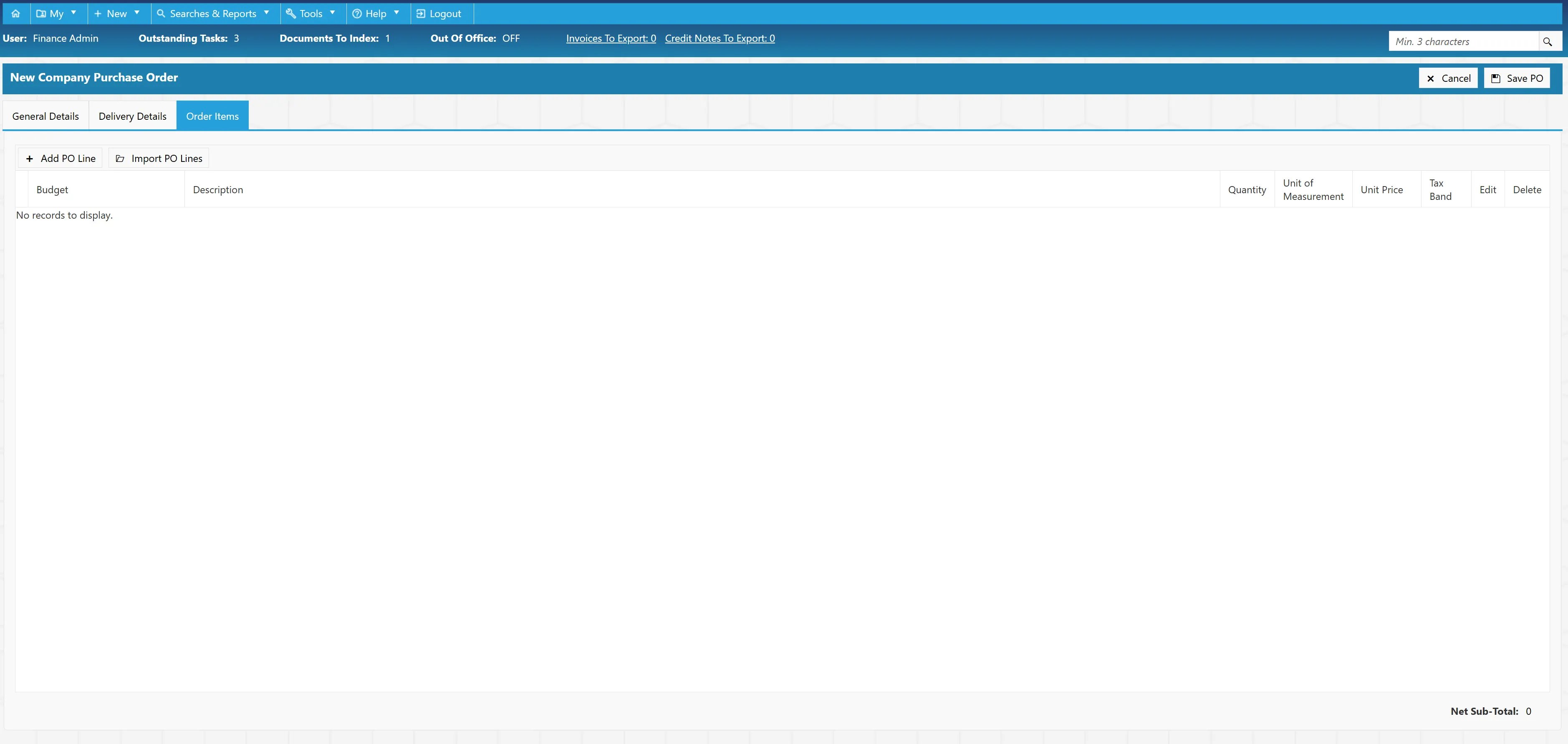Click the plus icon beside Add PO Line
This screenshot has height=744, width=1568.
point(29,159)
